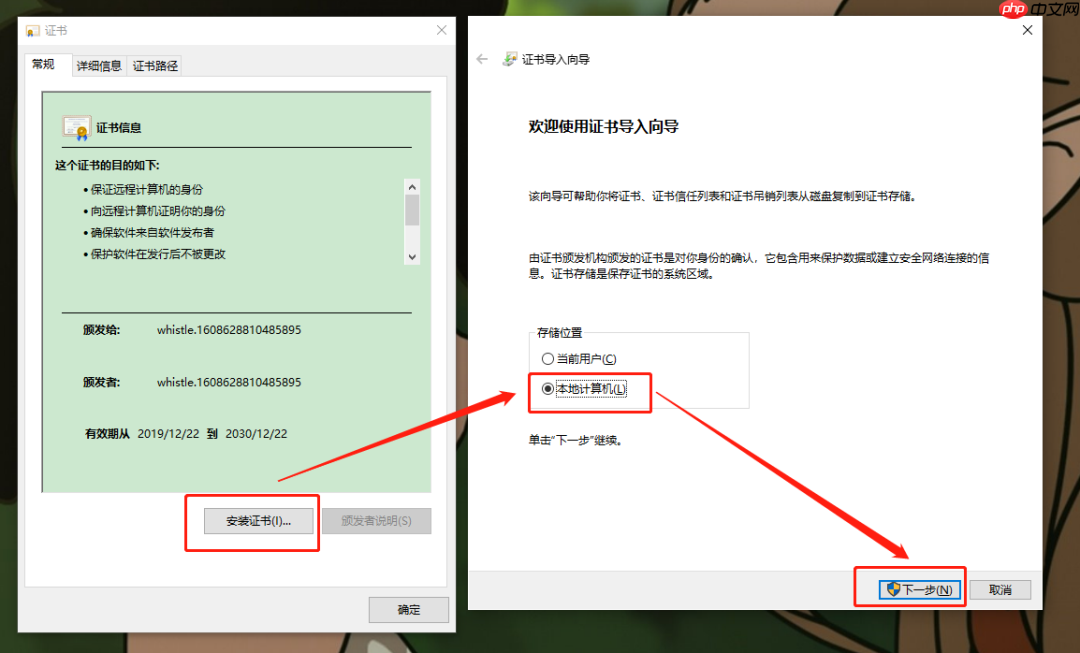This screenshot has width=1080, height=653.
Task: Click the certificate icon beside 证书信息 heading
Action: (x=77, y=128)
